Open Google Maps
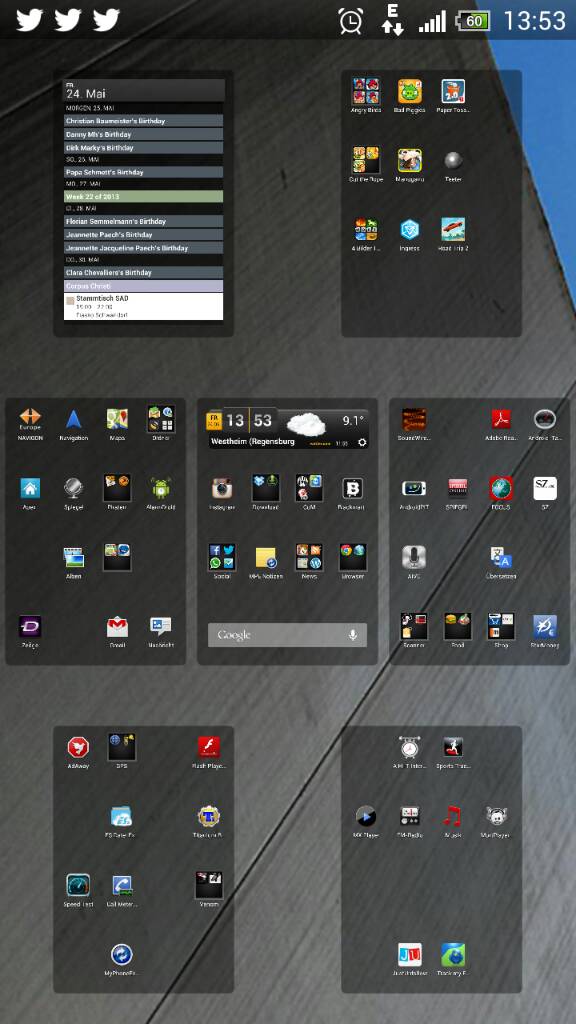The image size is (576, 1024). [x=117, y=419]
